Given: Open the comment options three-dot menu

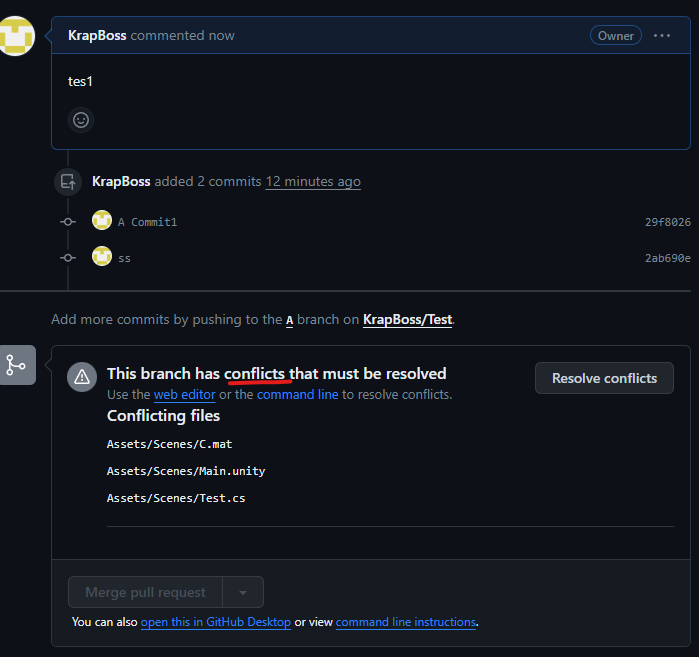Looking at the screenshot, I should click(x=662, y=36).
